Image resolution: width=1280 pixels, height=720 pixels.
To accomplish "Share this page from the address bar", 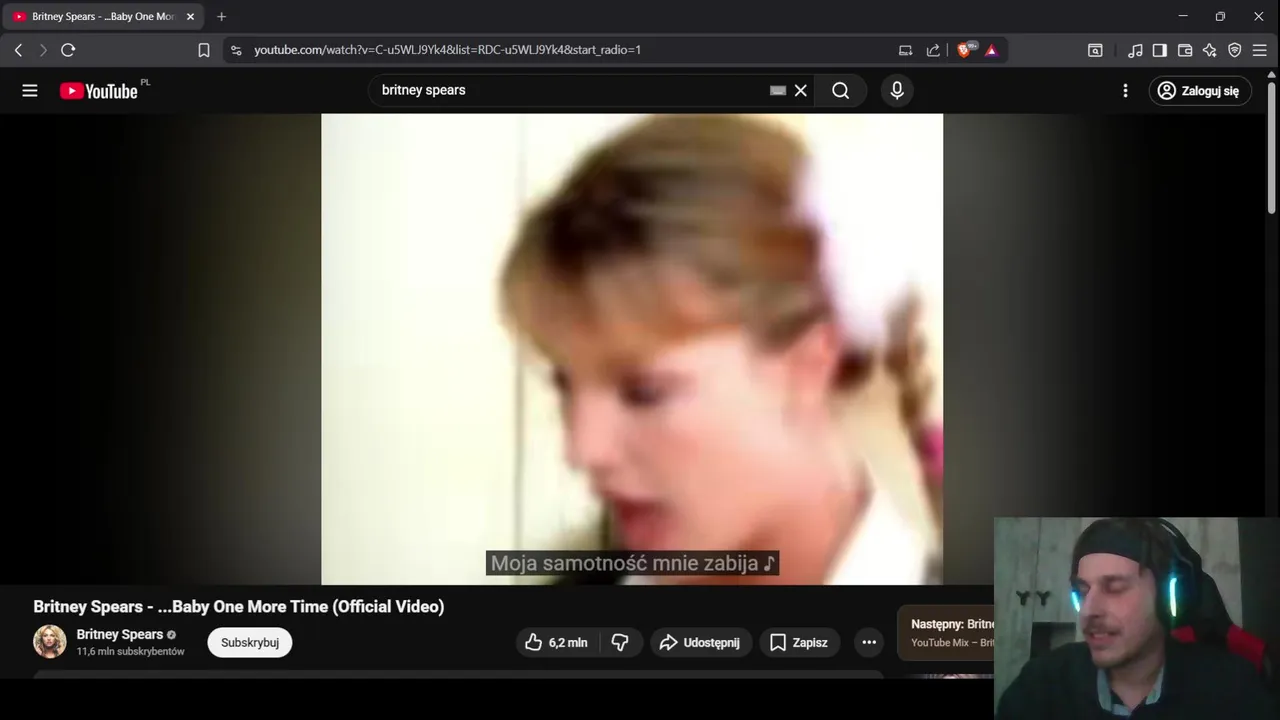I will coord(933,50).
